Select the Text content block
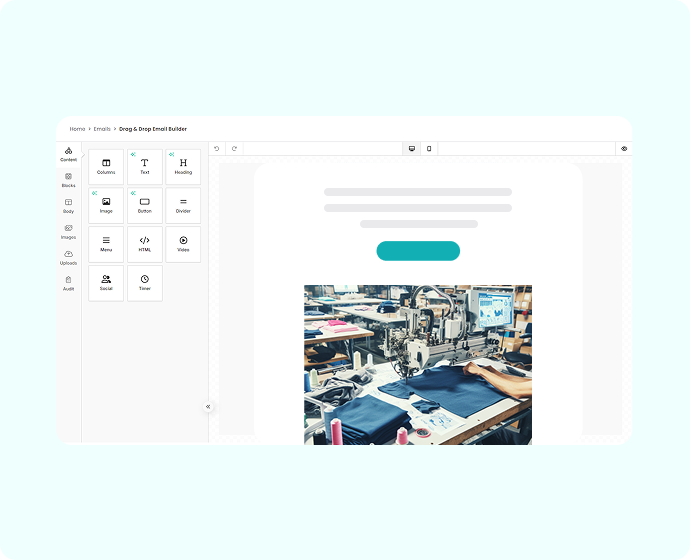690x560 pixels. (144, 167)
